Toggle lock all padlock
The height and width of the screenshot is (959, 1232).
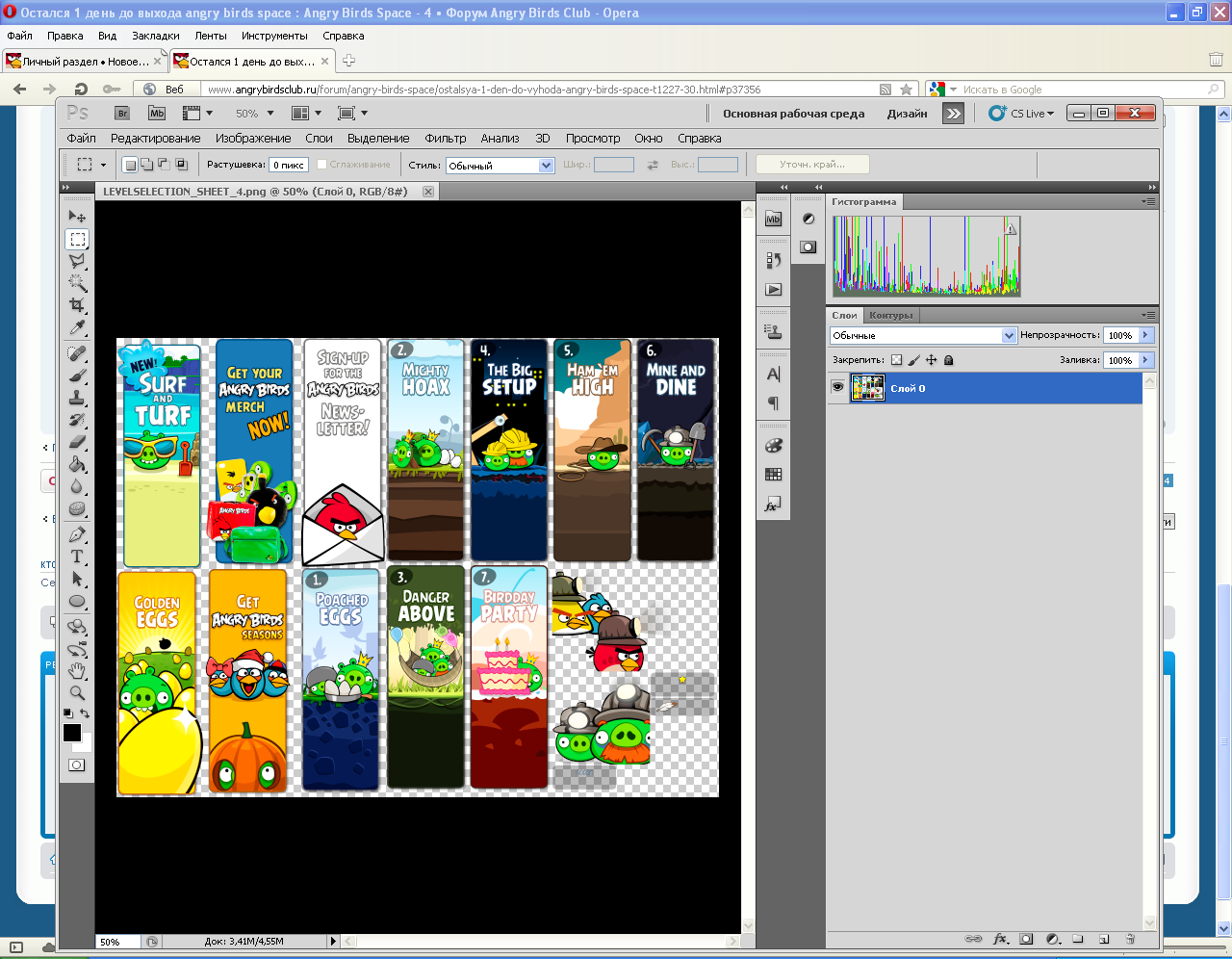(x=949, y=360)
